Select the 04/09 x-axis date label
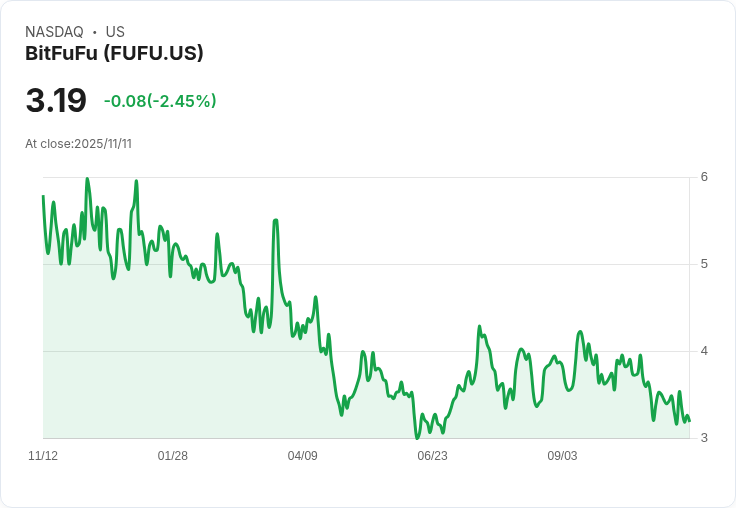The image size is (736, 508). (x=302, y=456)
